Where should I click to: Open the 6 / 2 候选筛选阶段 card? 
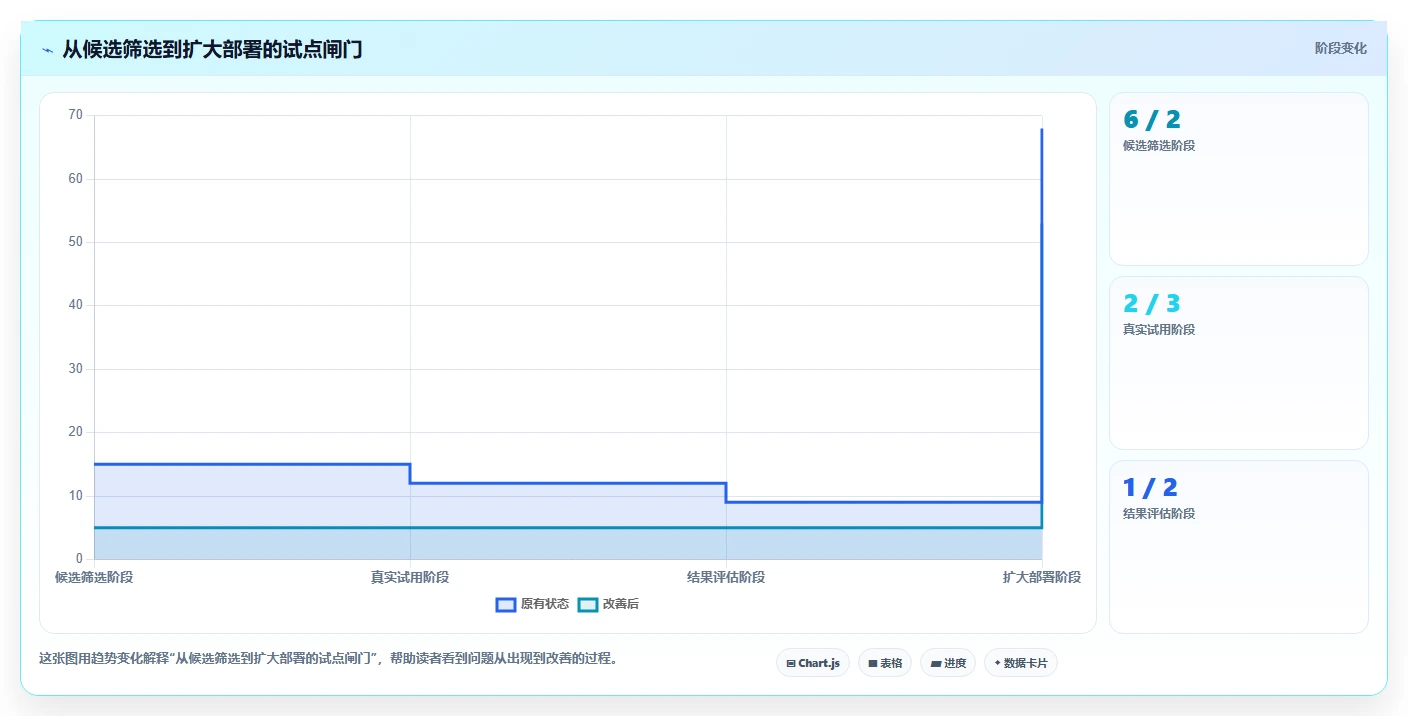1239,179
